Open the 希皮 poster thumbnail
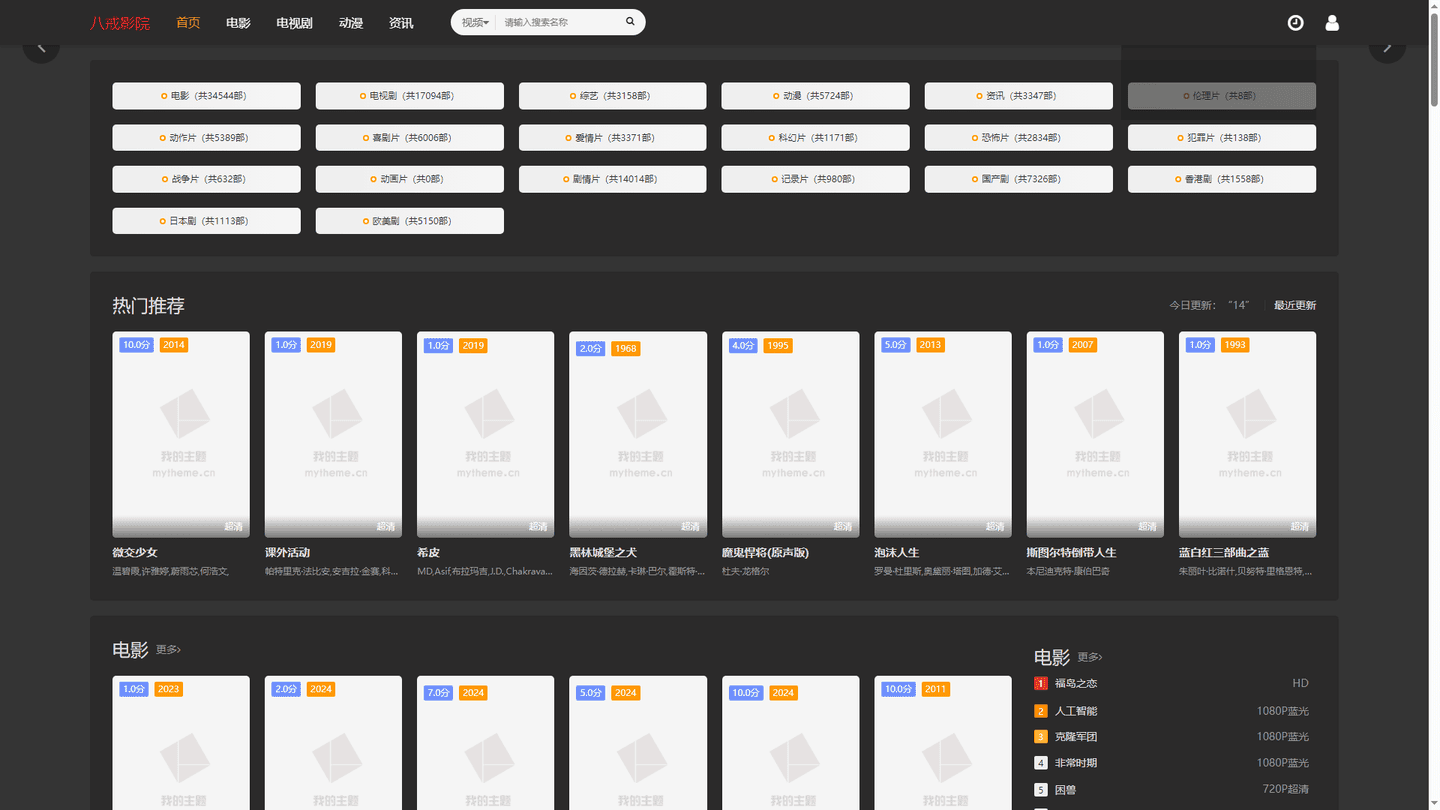The image size is (1440, 810). [485, 435]
